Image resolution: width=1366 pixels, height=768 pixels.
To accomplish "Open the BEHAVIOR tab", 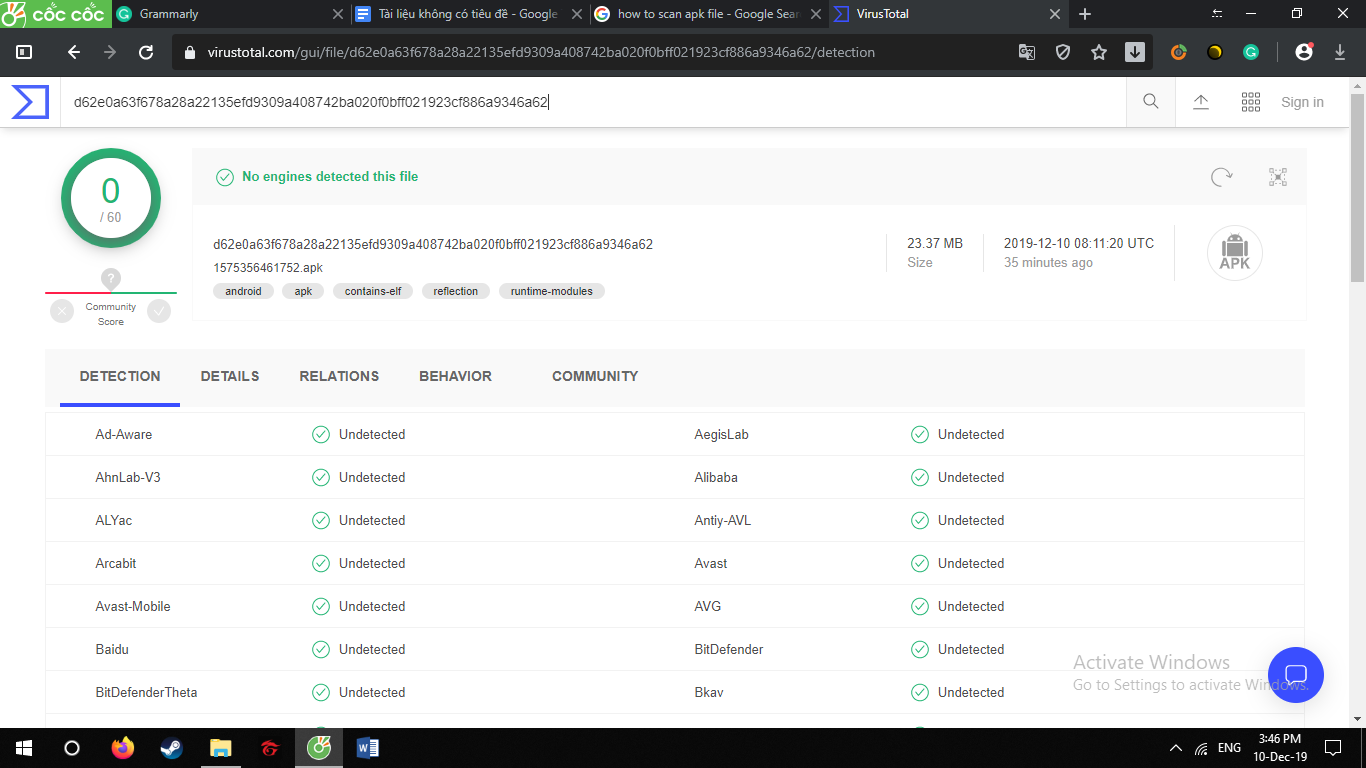I will coord(455,377).
